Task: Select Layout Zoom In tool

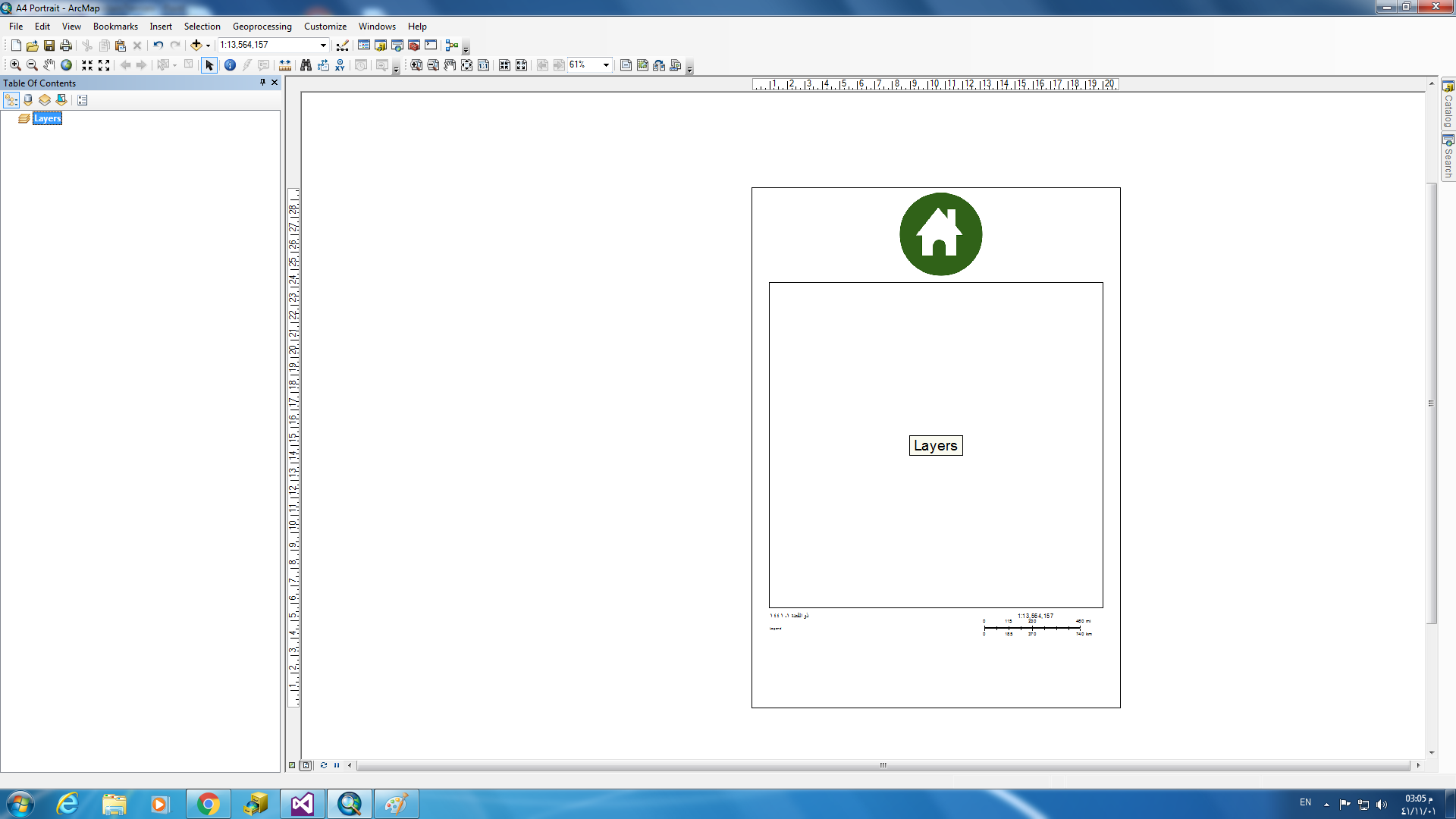Action: (416, 65)
